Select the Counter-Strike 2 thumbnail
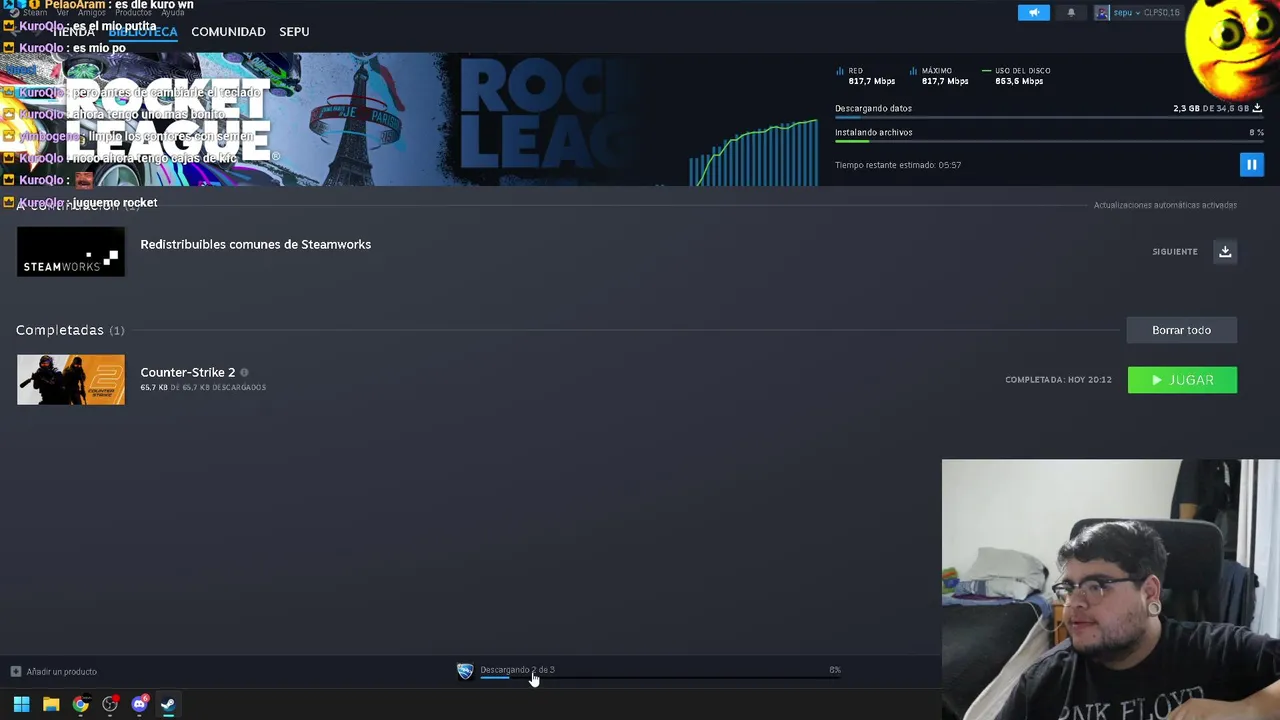This screenshot has width=1280, height=720. pos(71,380)
